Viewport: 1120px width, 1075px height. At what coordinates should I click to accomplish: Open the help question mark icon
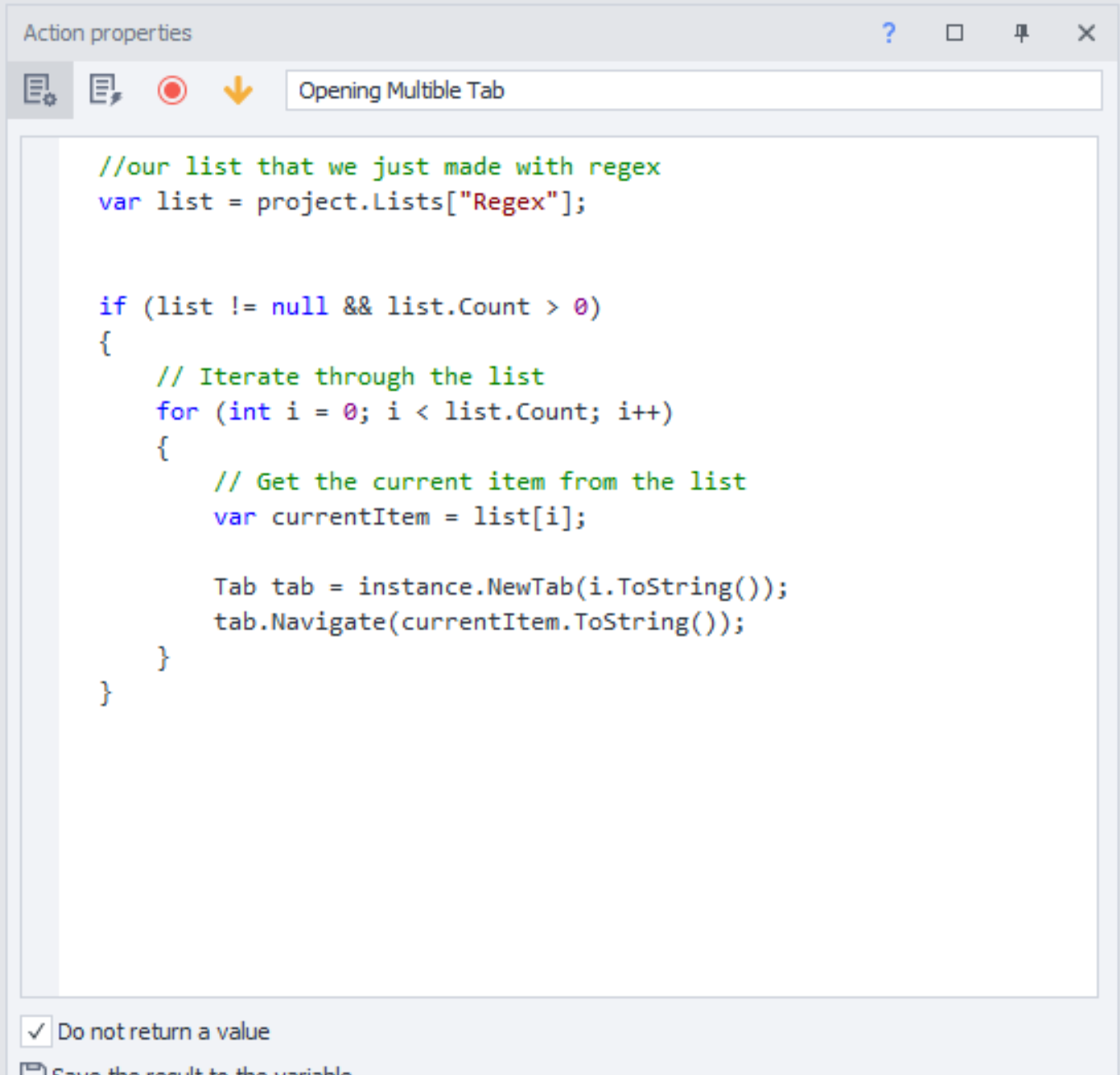[x=889, y=33]
